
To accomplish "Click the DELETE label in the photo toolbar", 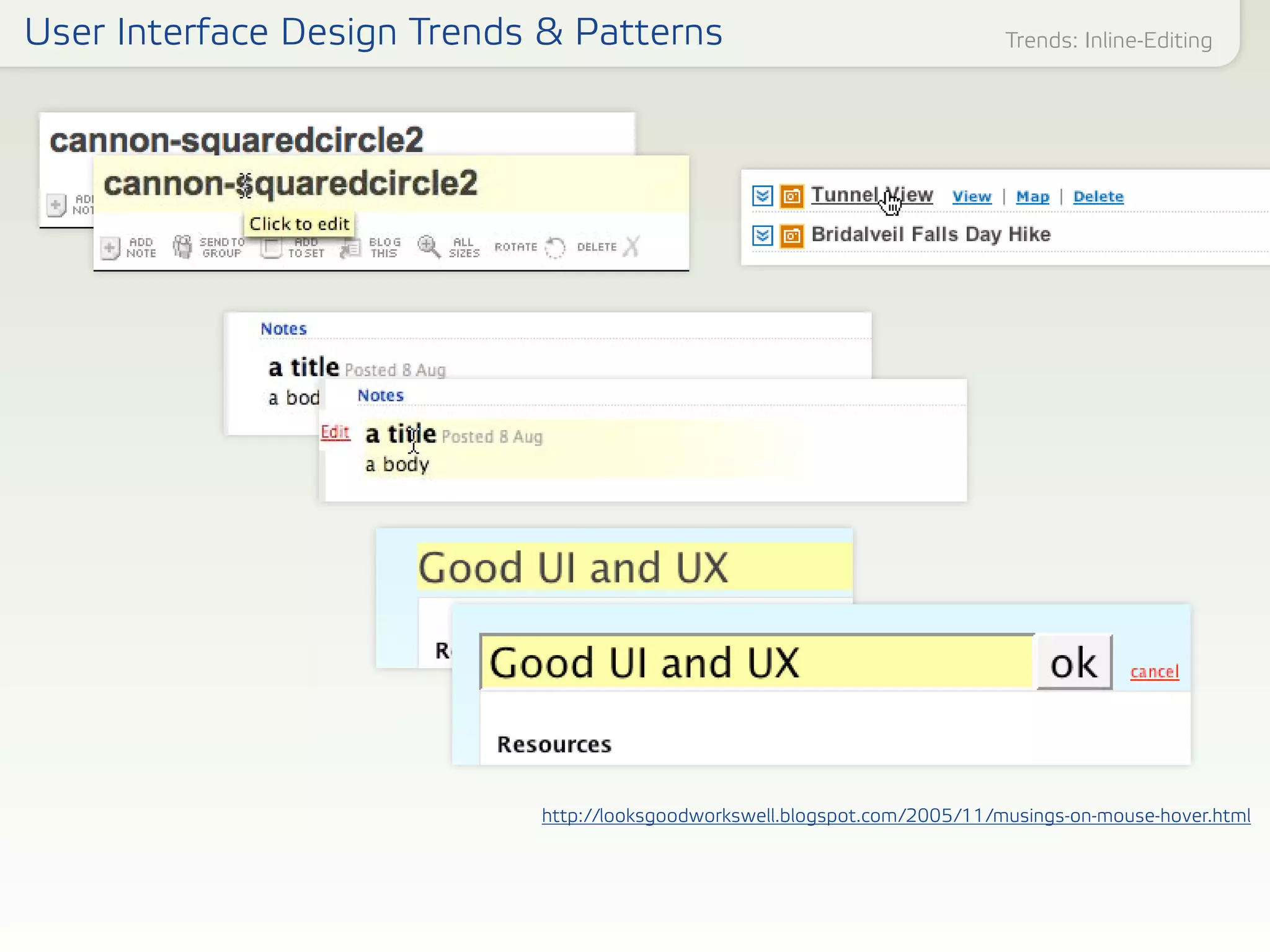I will point(597,247).
